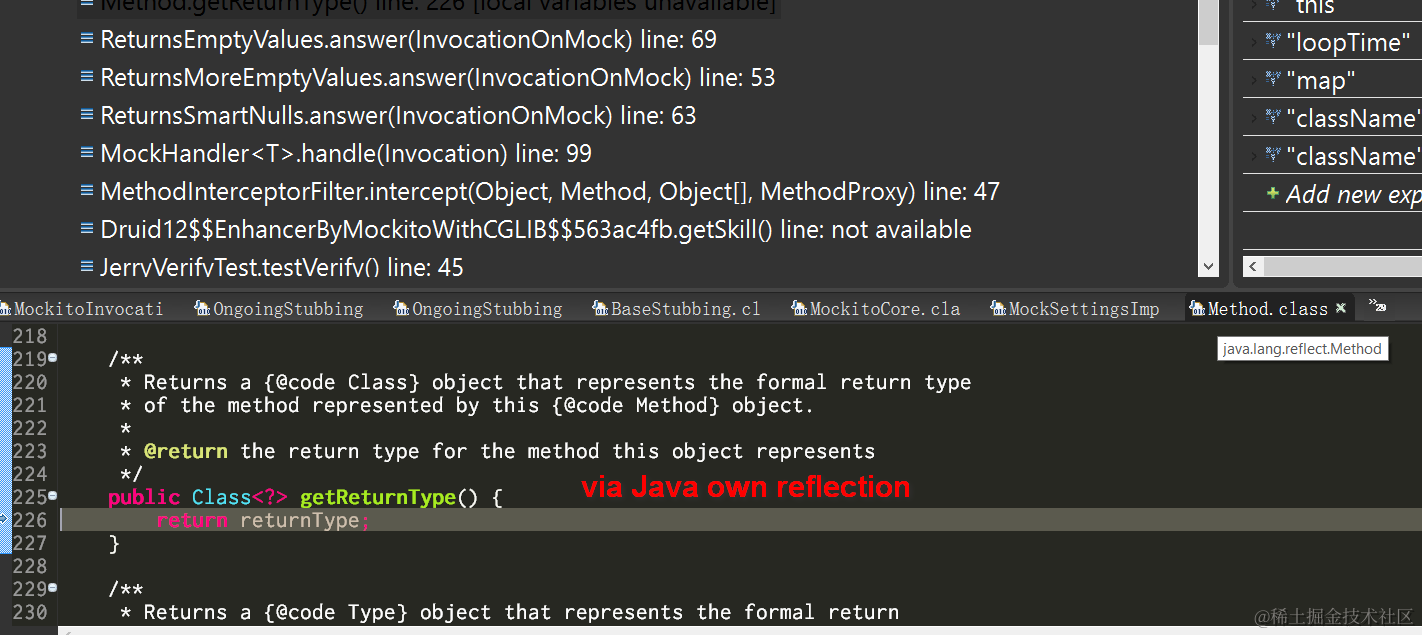The height and width of the screenshot is (635, 1422).
Task: Click green plus icon for new expression
Action: (x=1273, y=193)
